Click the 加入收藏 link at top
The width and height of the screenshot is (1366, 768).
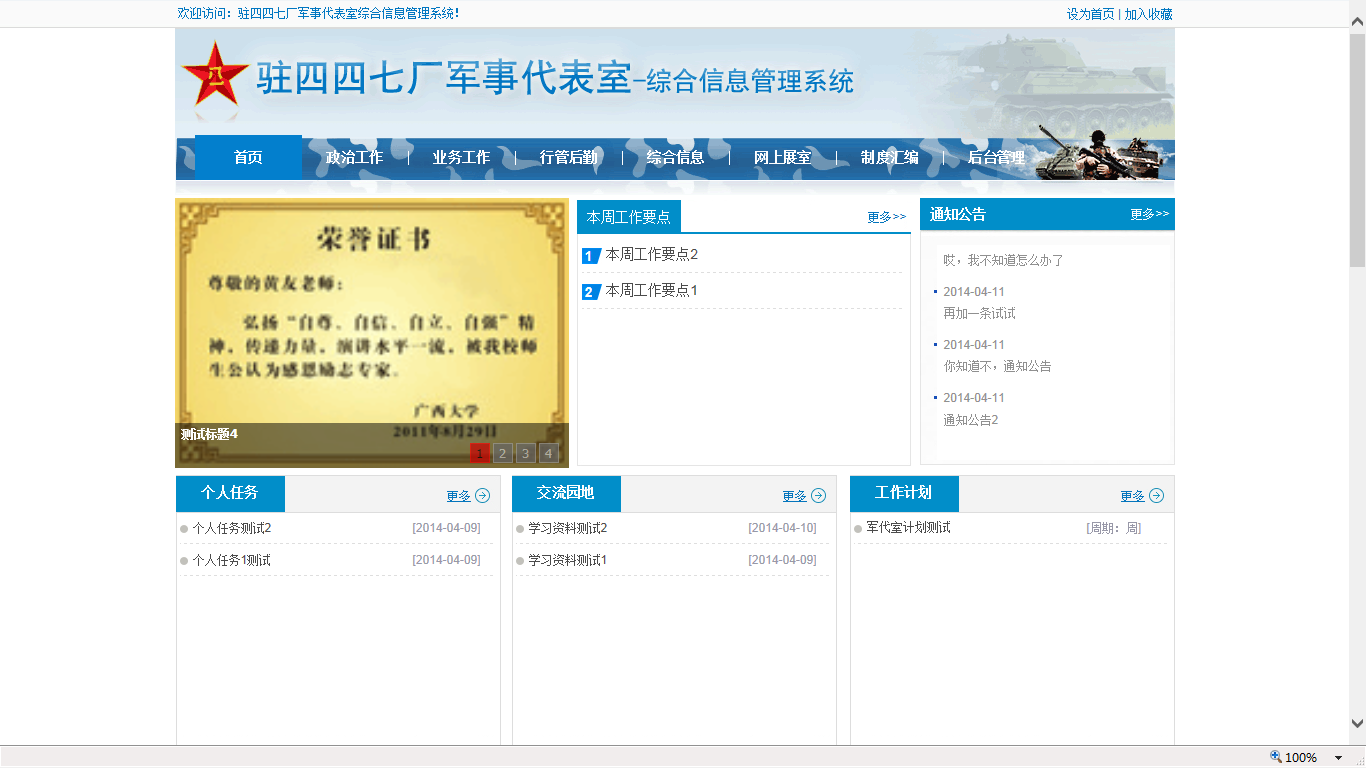[x=1148, y=14]
